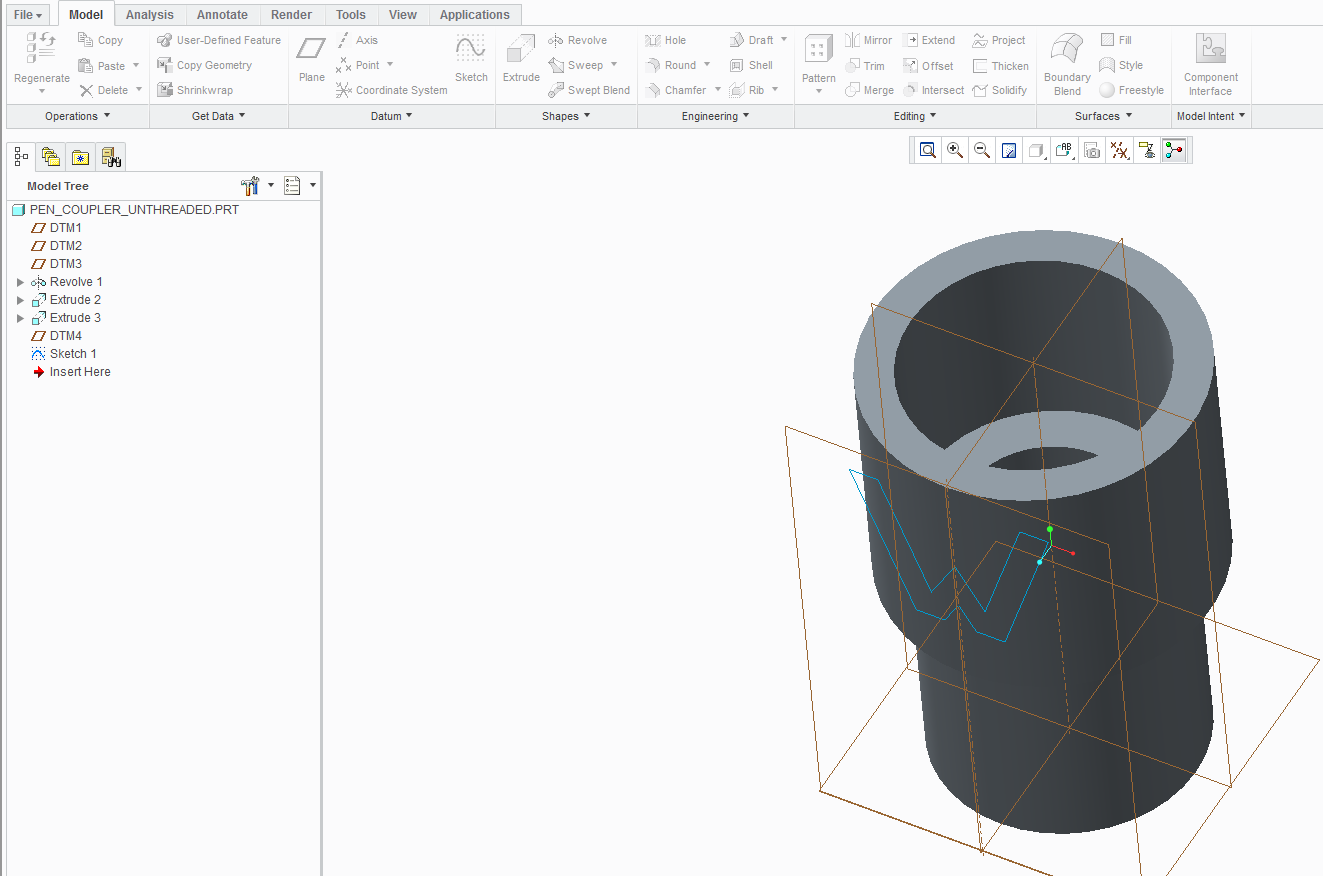Open the File menu

tap(28, 15)
